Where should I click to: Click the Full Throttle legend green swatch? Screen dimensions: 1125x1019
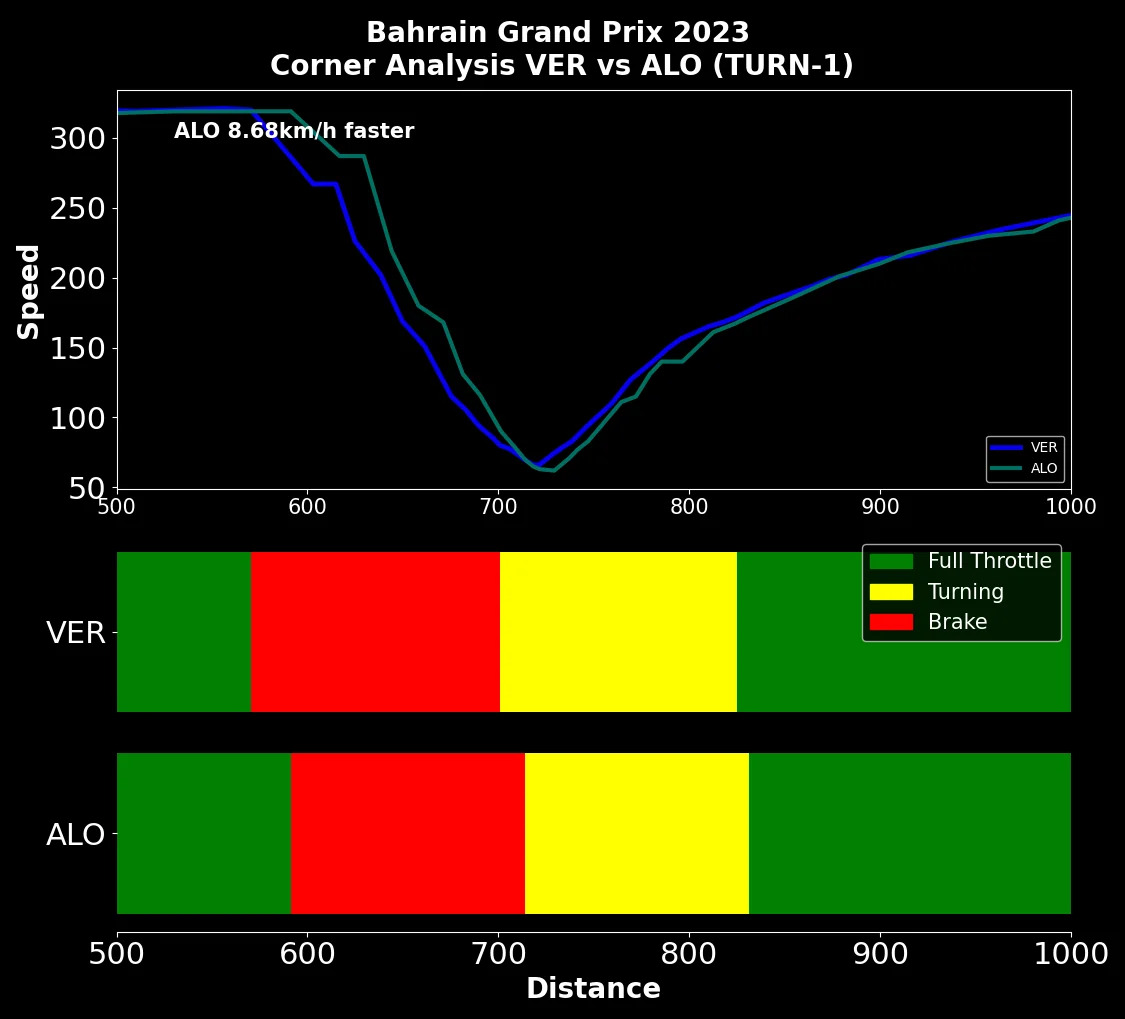coord(891,561)
